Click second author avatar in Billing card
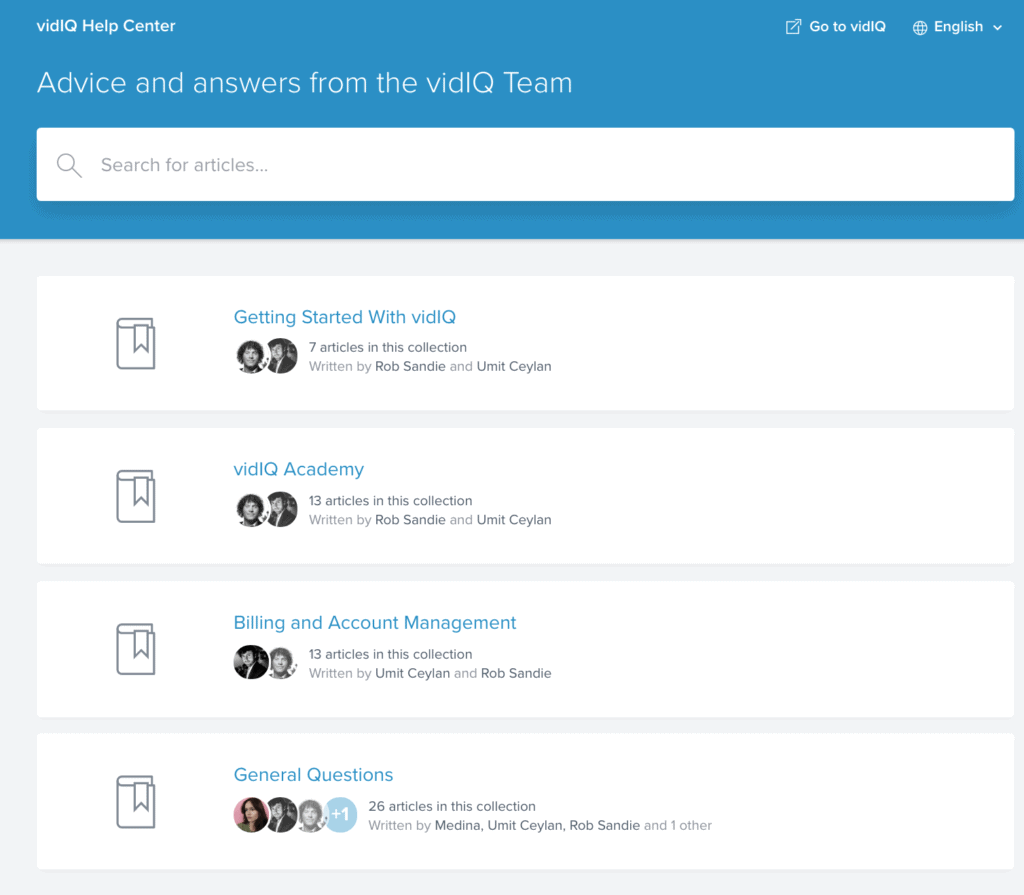 [x=282, y=662]
